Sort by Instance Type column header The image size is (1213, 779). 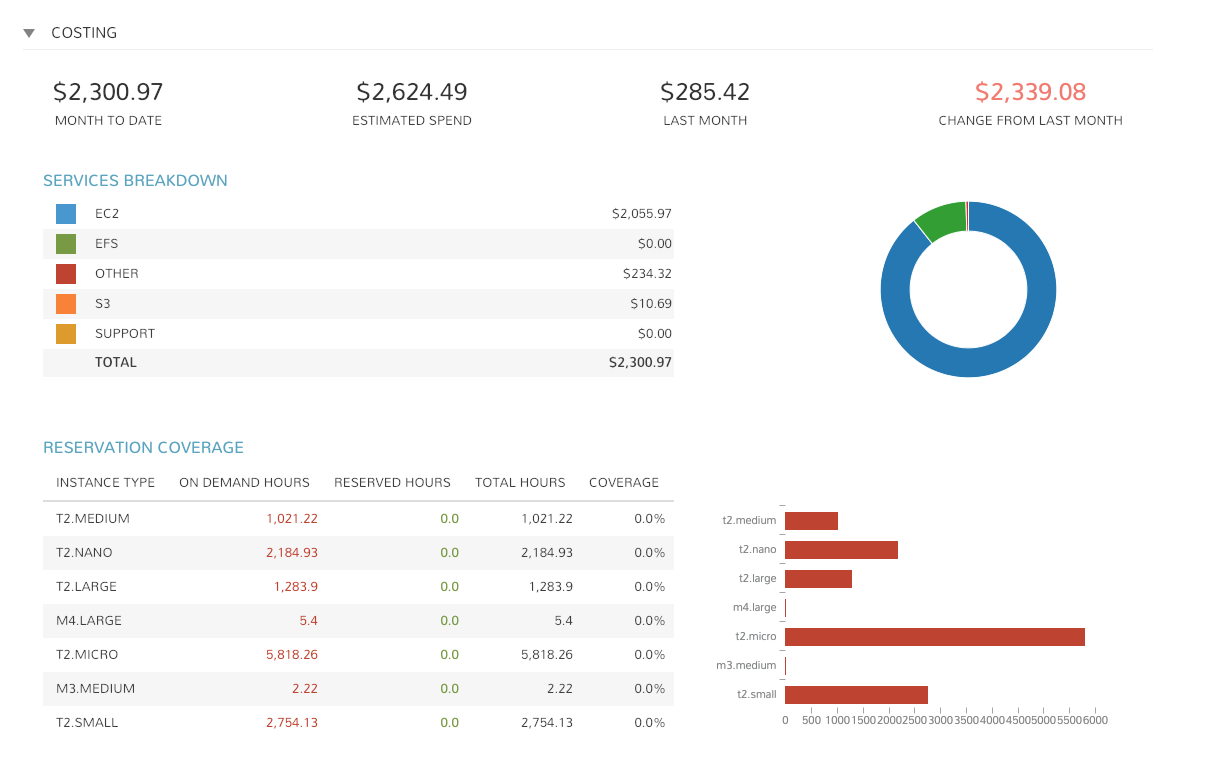pos(105,483)
